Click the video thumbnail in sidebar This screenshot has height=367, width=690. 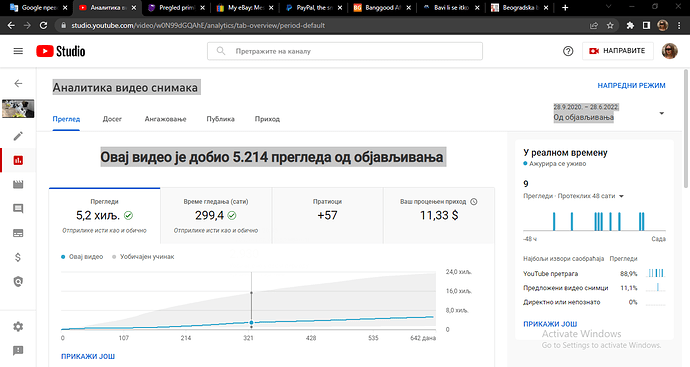point(18,109)
